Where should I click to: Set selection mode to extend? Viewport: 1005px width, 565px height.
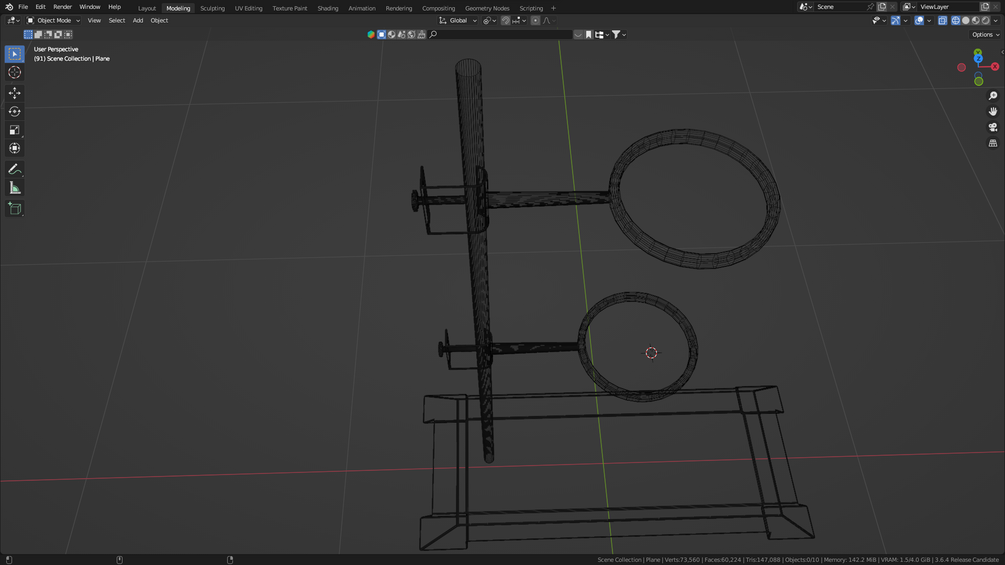pos(38,35)
